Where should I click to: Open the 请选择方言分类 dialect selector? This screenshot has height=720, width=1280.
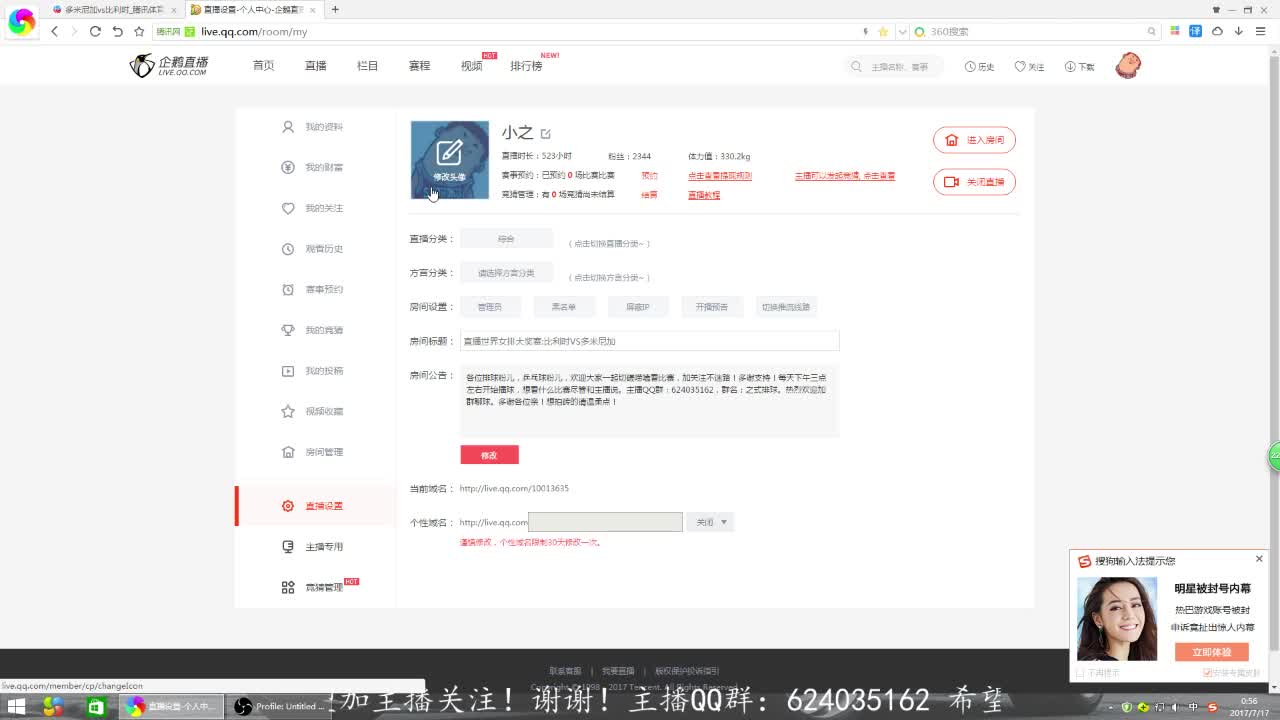[506, 273]
